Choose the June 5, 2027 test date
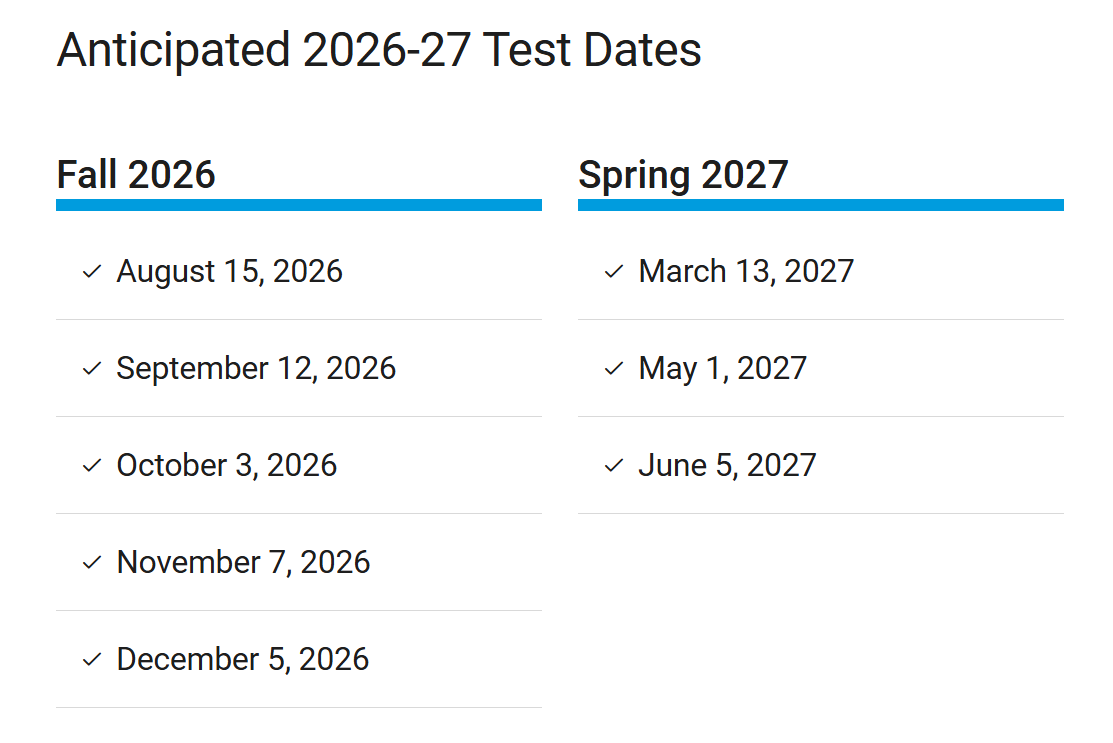This screenshot has height=743, width=1113. tap(727, 465)
